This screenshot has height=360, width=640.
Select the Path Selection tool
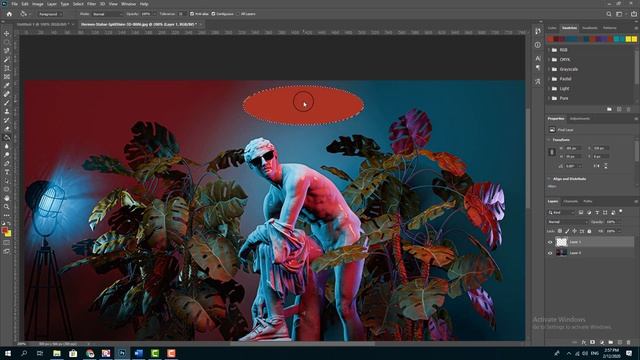(7, 180)
